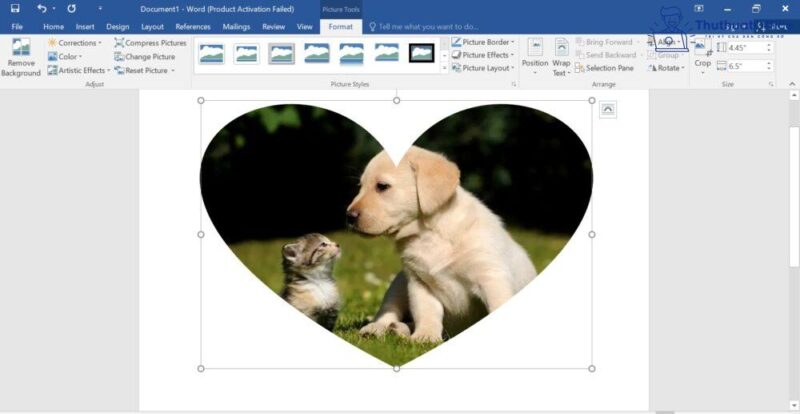Expand the full Picture Styles gallery
800x414 pixels.
click(444, 67)
